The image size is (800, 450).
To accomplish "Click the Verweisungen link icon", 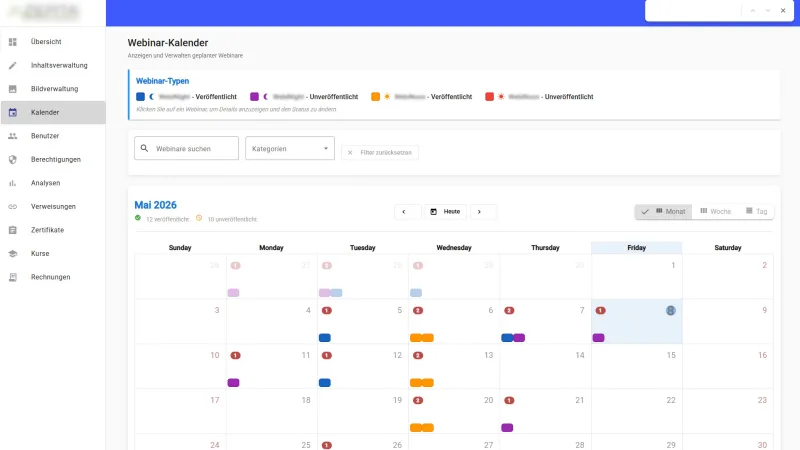I will [13, 206].
